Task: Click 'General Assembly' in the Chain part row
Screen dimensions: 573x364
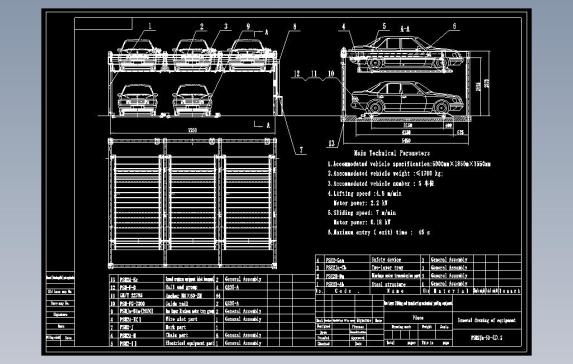Action: [x=243, y=335]
